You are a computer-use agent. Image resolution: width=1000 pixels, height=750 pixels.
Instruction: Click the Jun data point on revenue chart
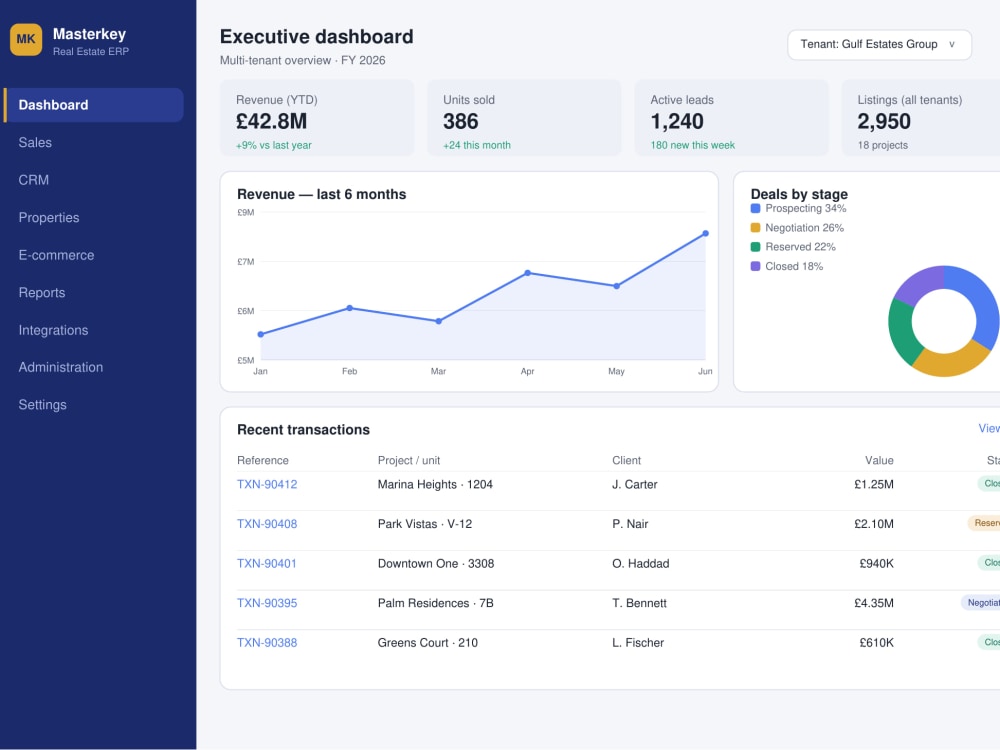pos(705,233)
